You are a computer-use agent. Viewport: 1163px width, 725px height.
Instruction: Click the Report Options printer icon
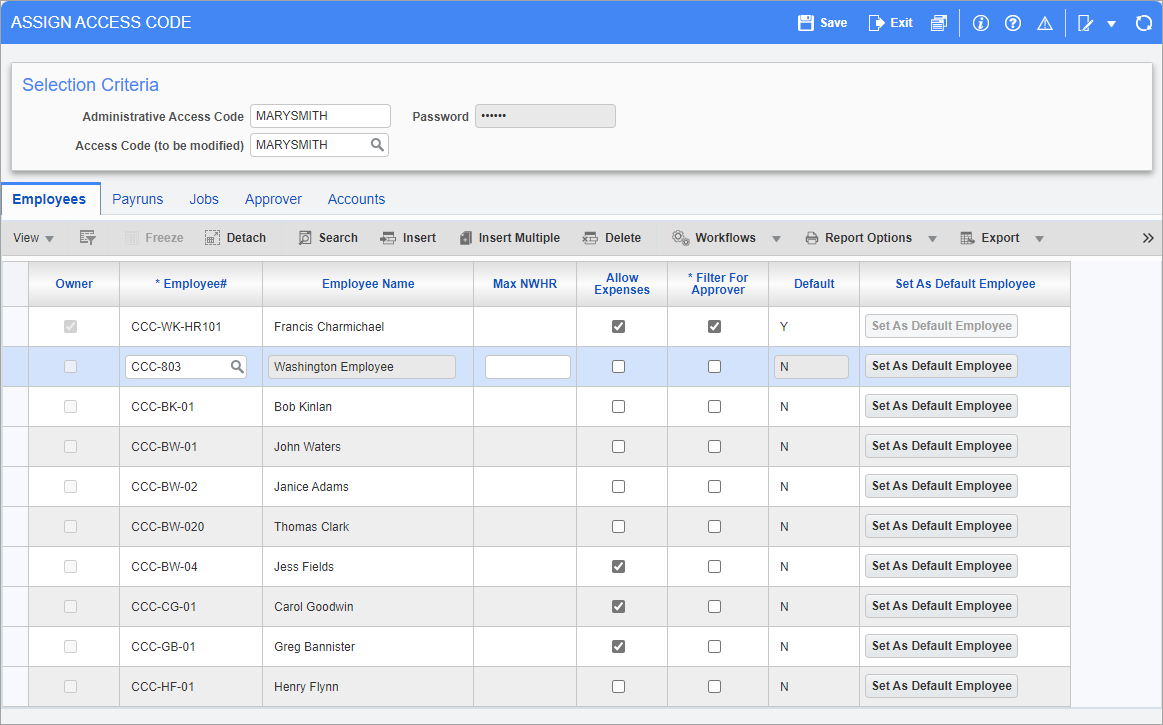pos(811,237)
